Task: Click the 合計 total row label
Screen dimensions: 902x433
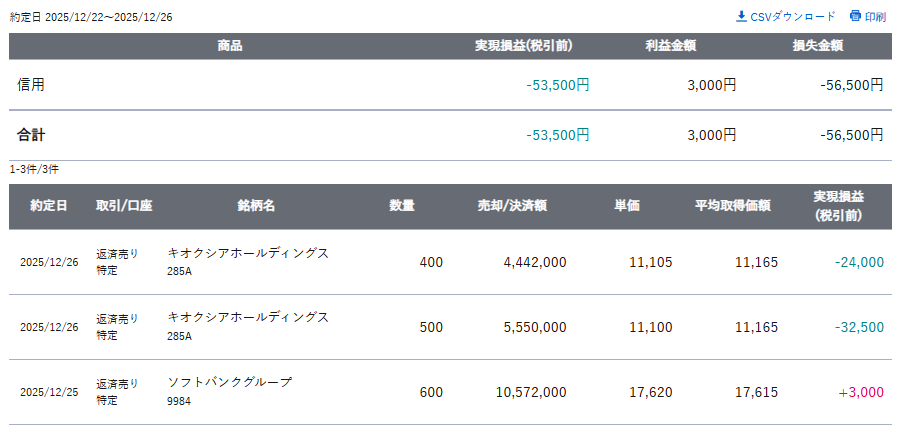Action: pos(31,135)
